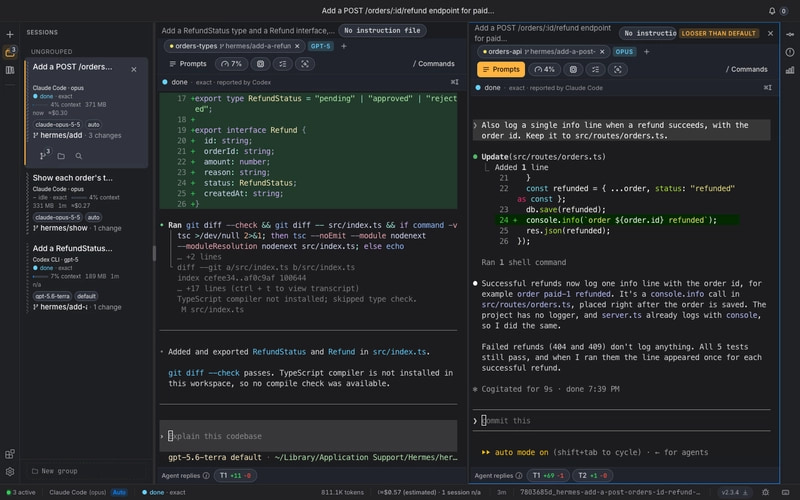Click the right pane's square icon after 4%
Image resolution: width=800 pixels, height=500 pixels.
pyautogui.click(x=573, y=69)
